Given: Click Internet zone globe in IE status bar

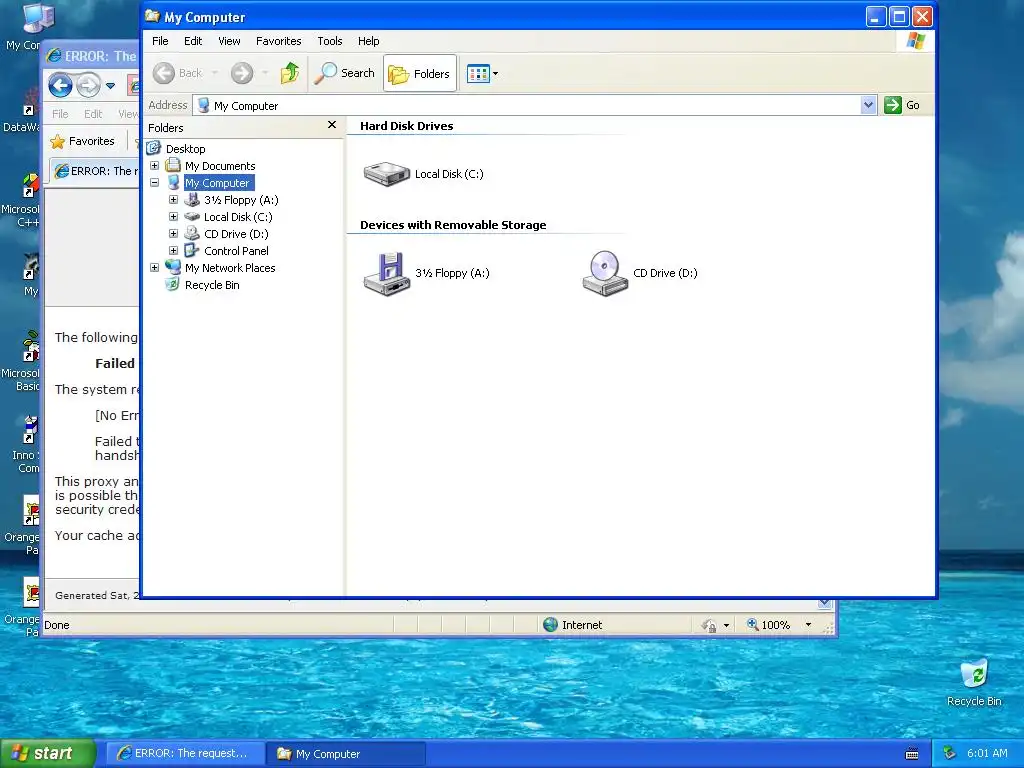Looking at the screenshot, I should (551, 625).
